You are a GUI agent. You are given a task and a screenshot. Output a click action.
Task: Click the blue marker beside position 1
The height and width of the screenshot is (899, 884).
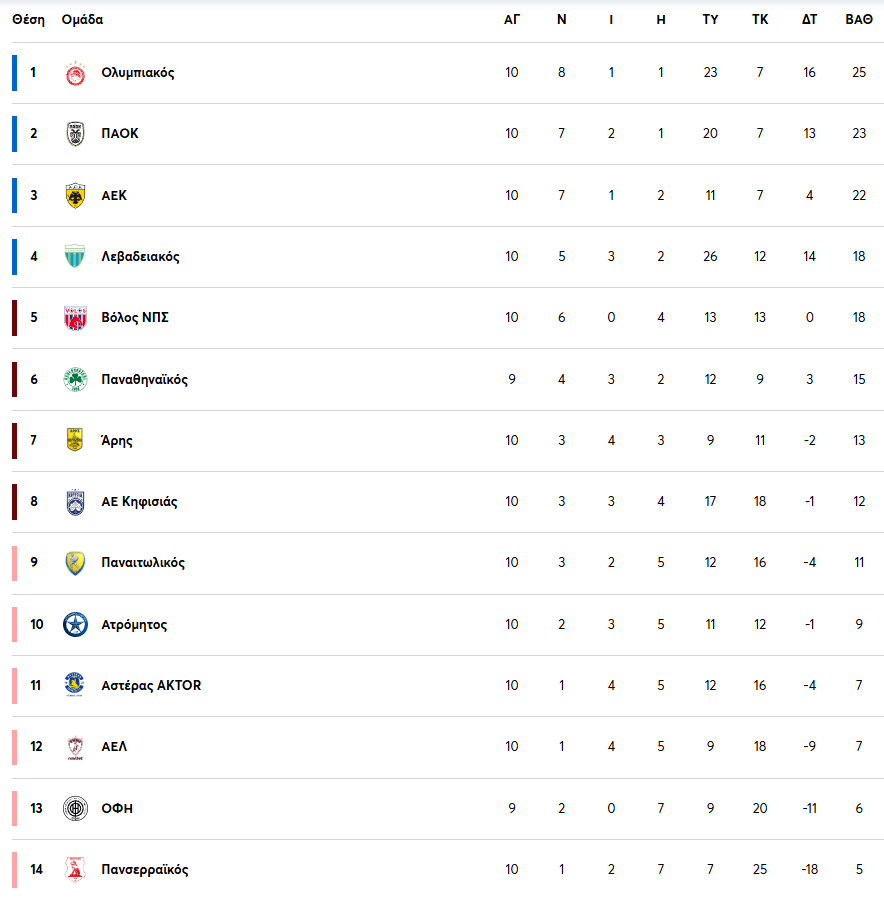pyautogui.click(x=15, y=73)
